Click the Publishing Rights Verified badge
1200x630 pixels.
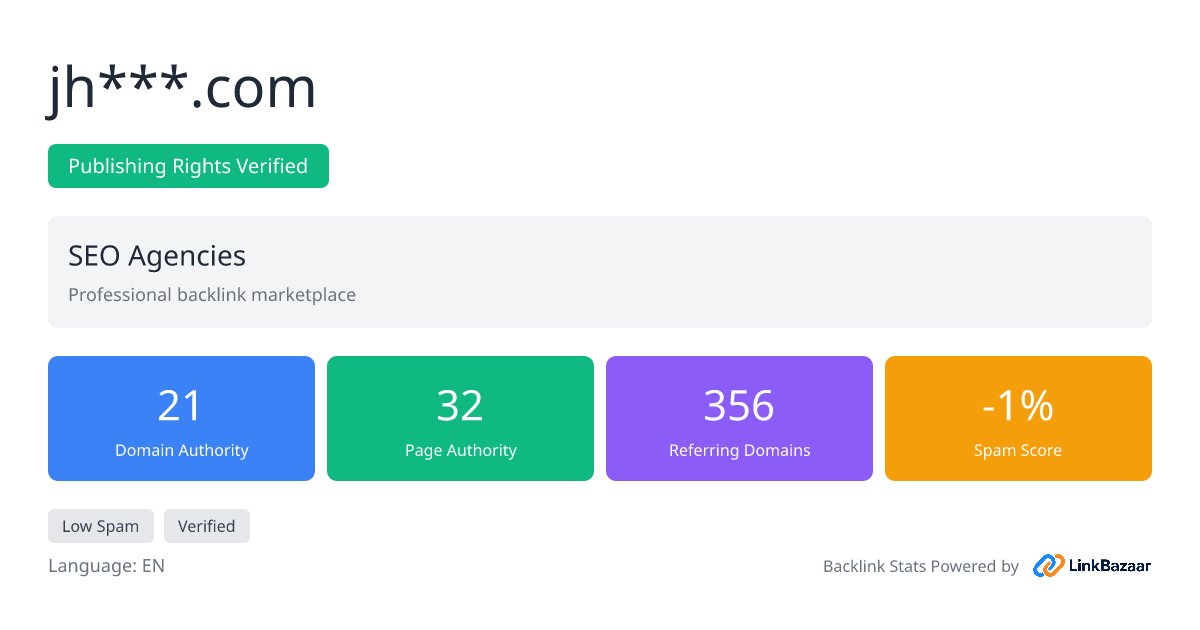click(x=188, y=166)
